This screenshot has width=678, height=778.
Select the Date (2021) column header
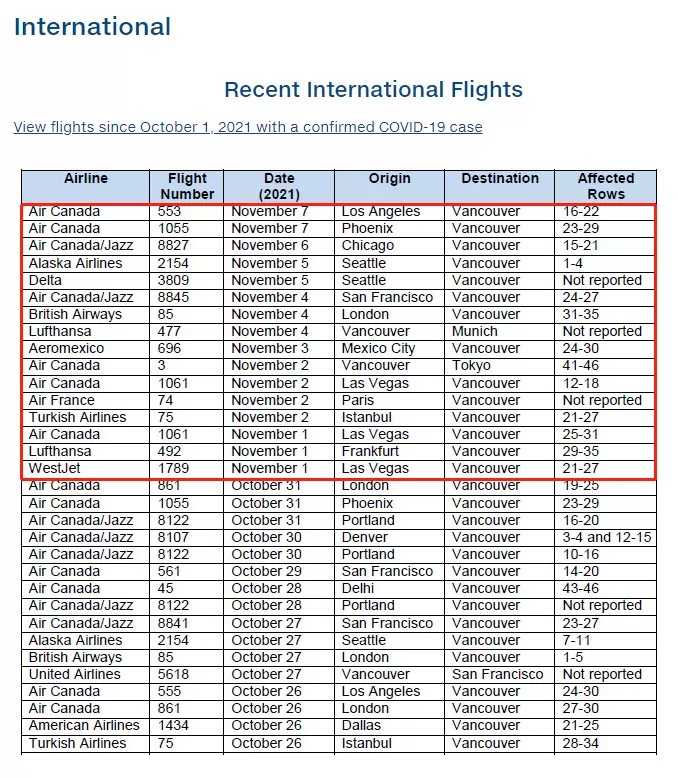click(x=279, y=186)
